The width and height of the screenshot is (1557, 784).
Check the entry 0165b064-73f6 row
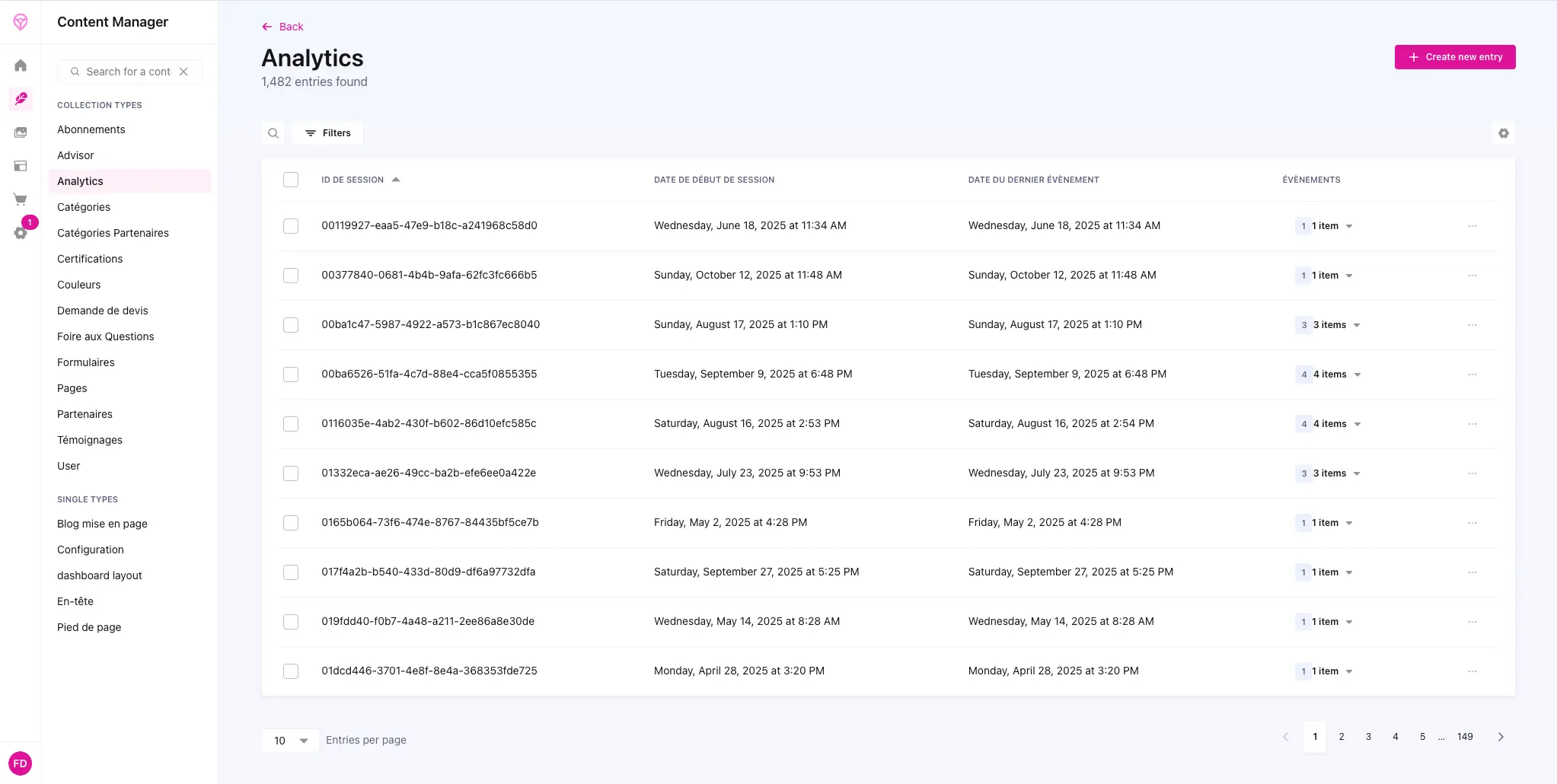tap(291, 523)
